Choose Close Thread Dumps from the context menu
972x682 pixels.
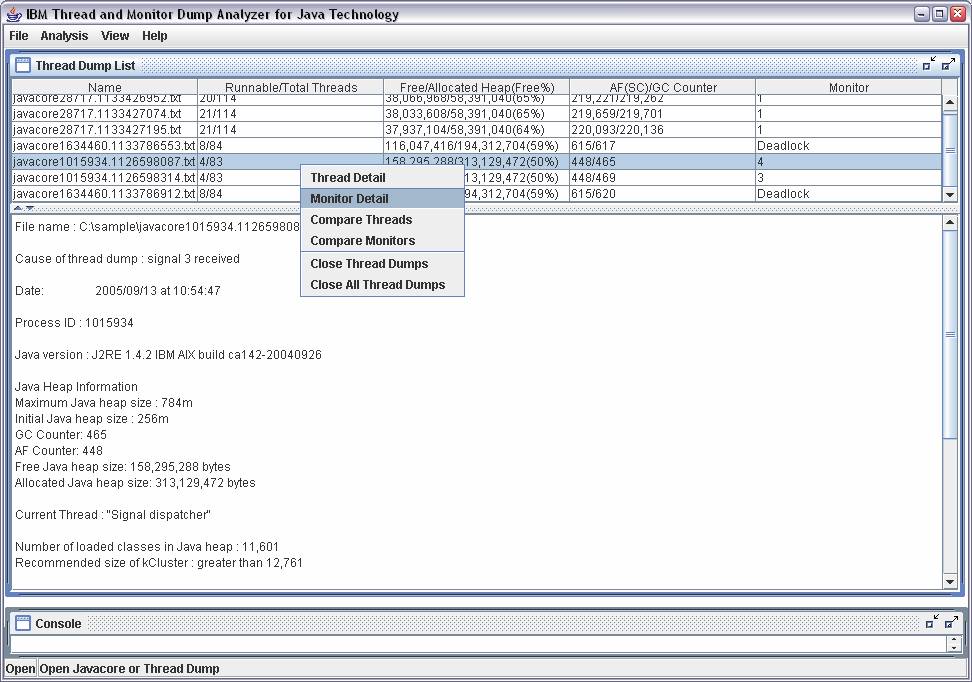coord(382,264)
